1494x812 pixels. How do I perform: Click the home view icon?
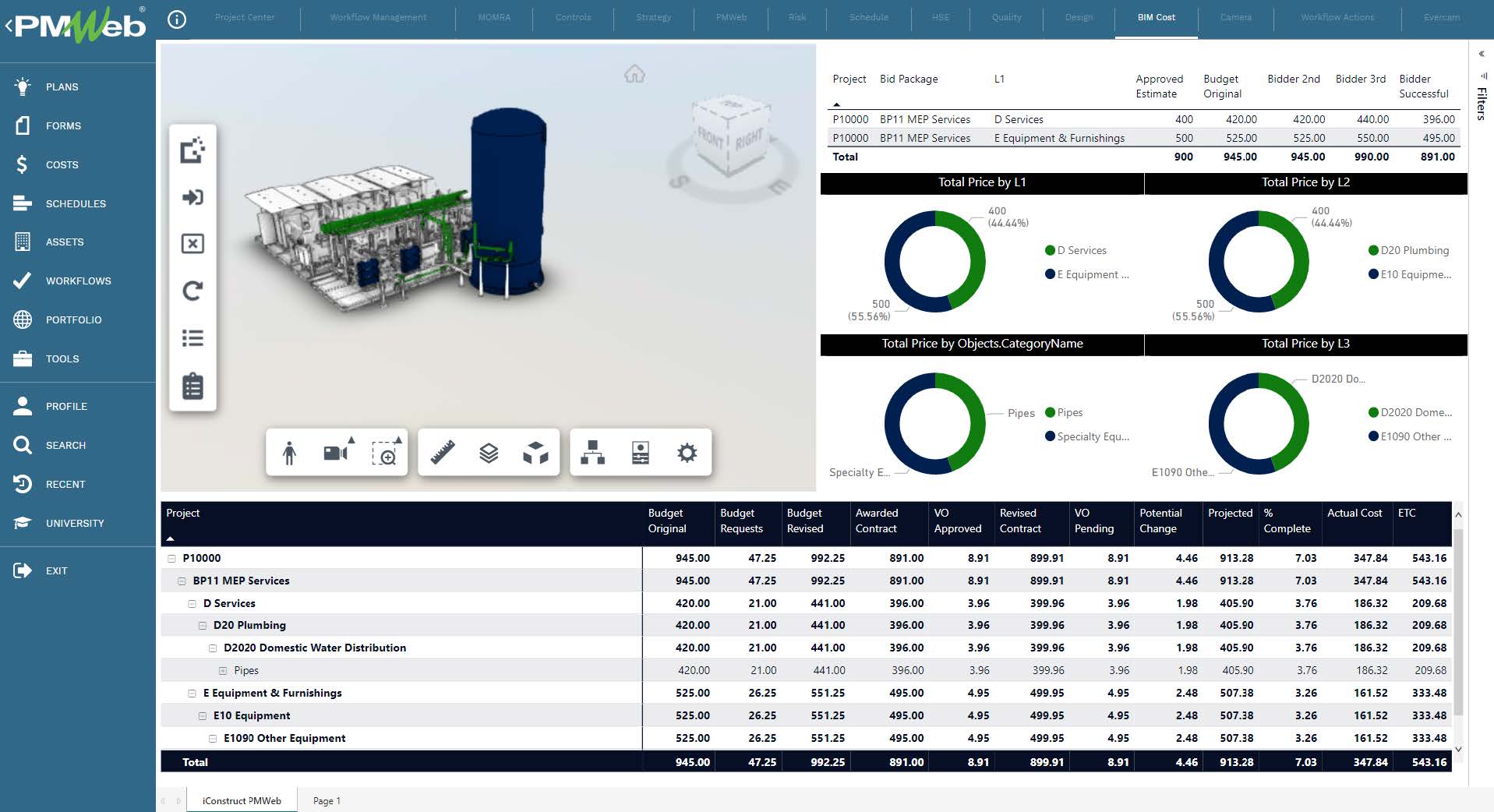coord(634,75)
